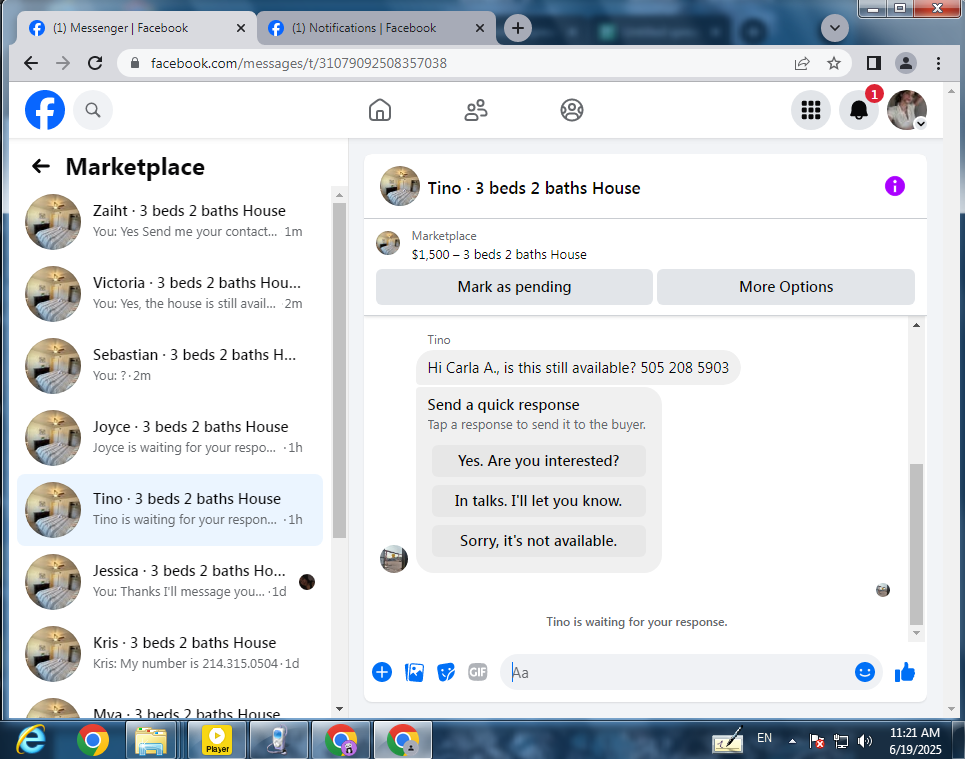Reload the page
The width and height of the screenshot is (965, 759).
[95, 63]
